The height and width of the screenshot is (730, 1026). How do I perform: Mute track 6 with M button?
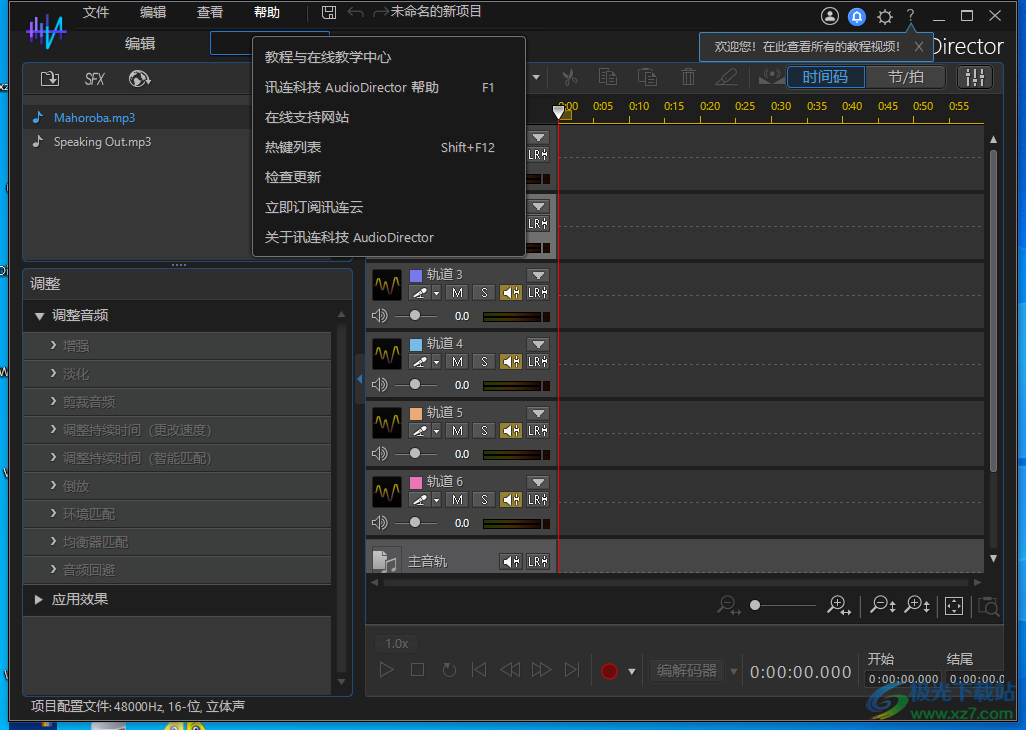click(x=457, y=500)
